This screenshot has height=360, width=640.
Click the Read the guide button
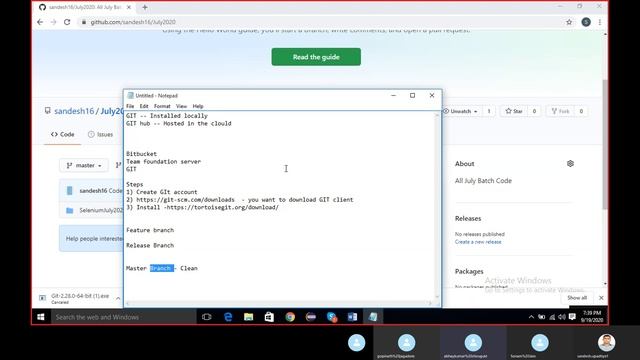pos(316,57)
